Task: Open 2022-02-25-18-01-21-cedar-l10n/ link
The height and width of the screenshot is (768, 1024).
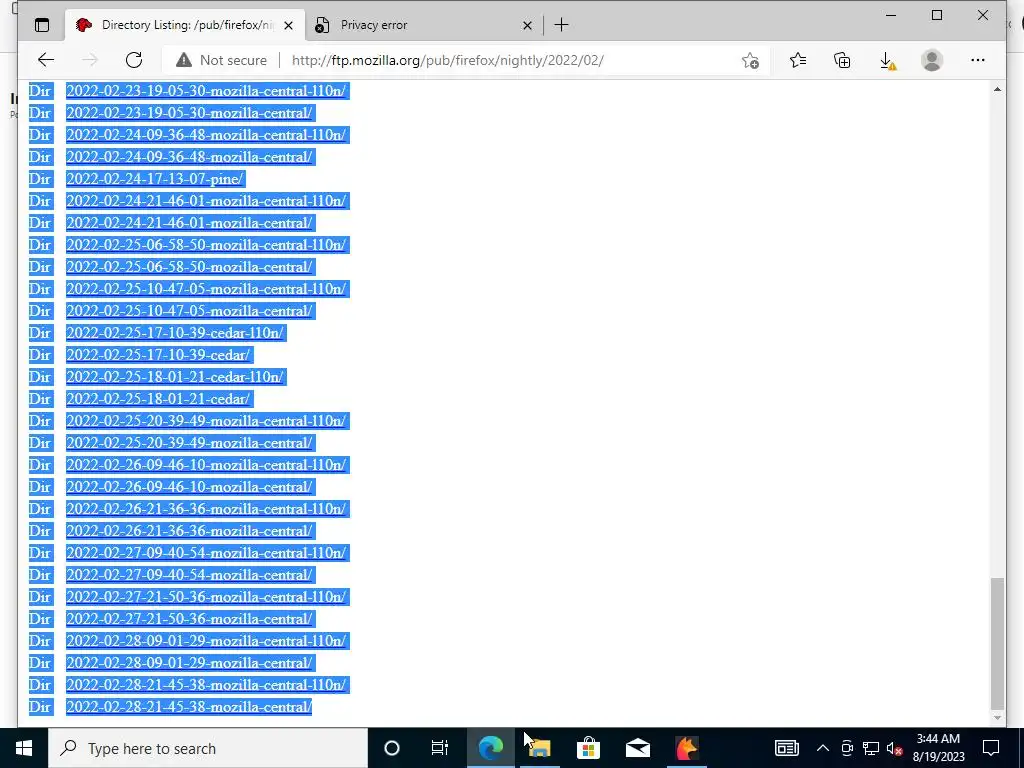Action: (175, 377)
